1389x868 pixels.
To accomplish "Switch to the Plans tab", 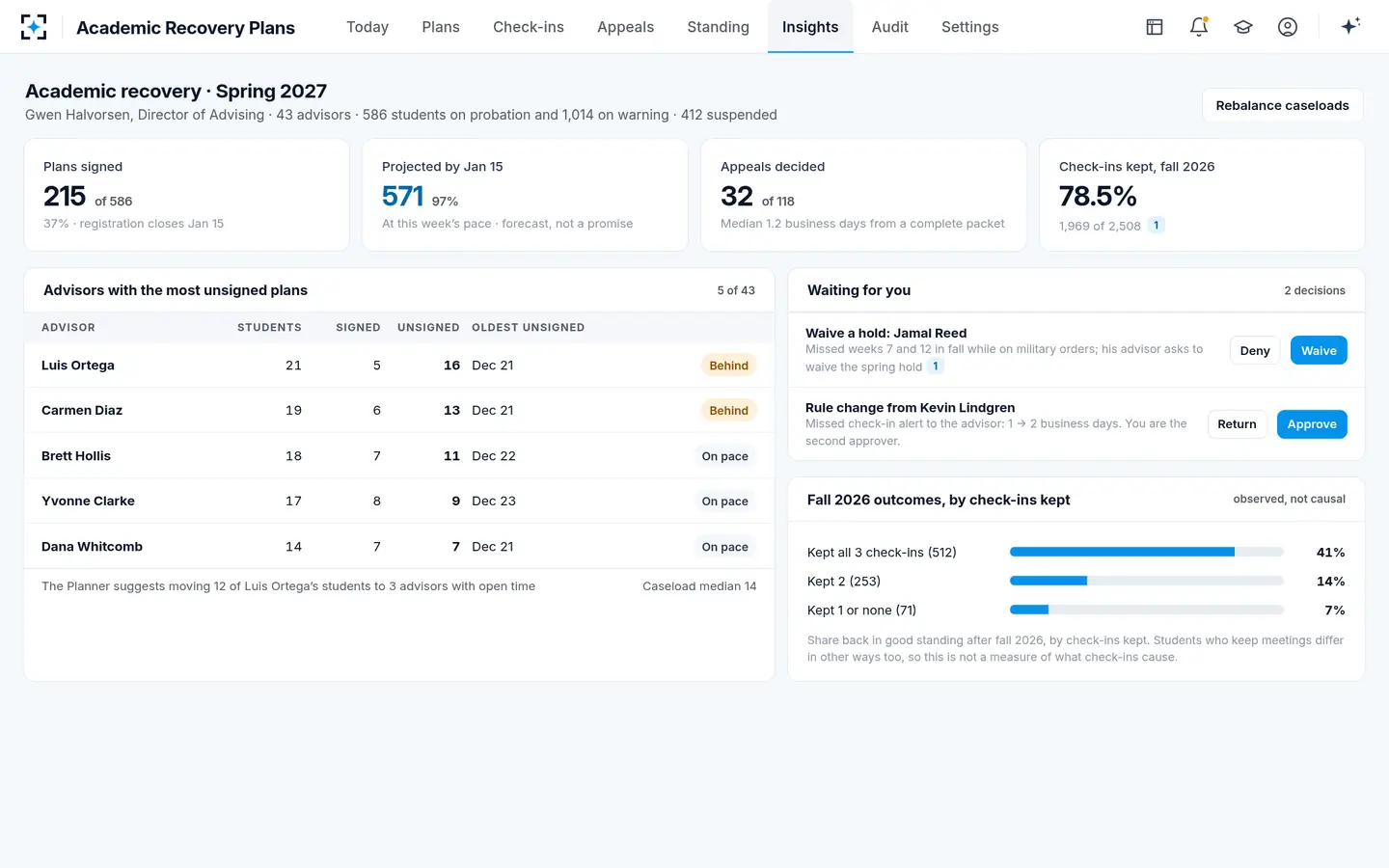I will pyautogui.click(x=441, y=27).
